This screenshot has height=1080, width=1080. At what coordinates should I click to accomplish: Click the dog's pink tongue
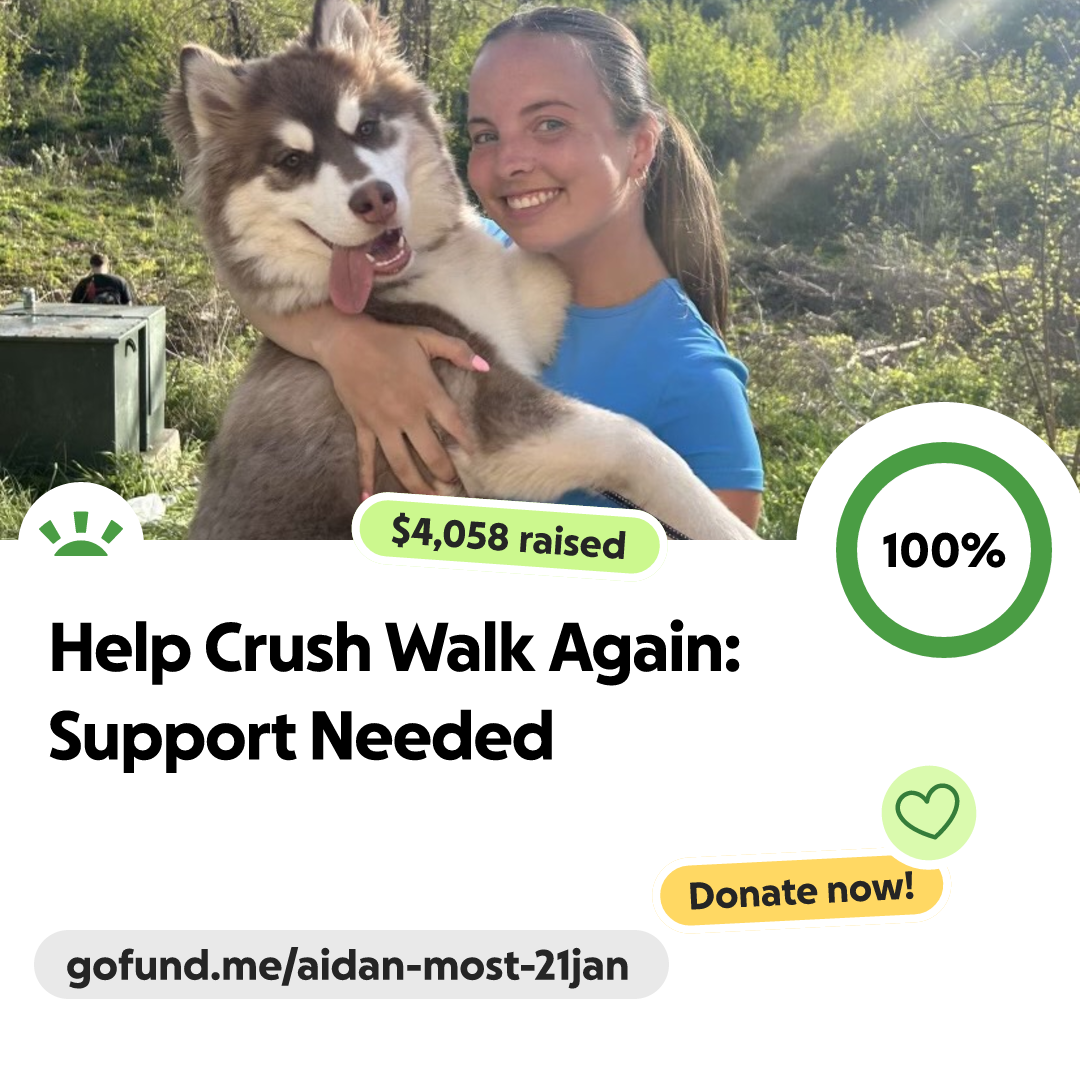[x=351, y=279]
